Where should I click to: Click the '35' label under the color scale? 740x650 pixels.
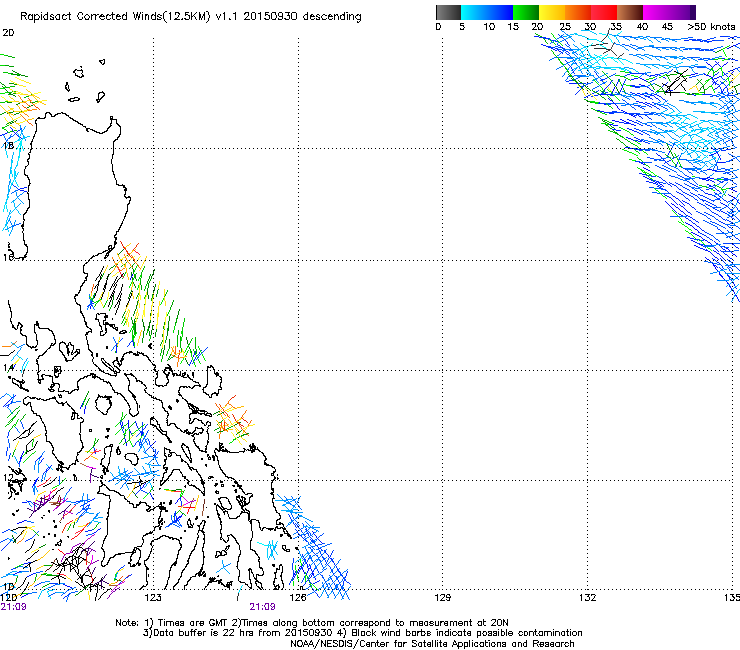pos(616,27)
